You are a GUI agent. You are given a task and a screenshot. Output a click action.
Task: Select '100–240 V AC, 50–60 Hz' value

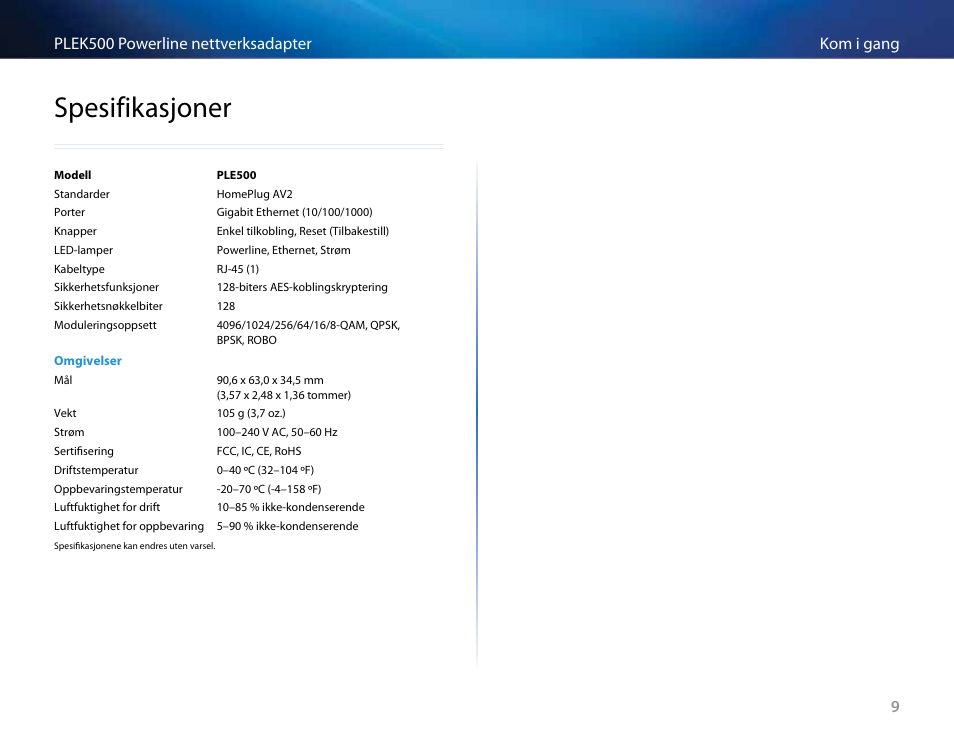277,432
